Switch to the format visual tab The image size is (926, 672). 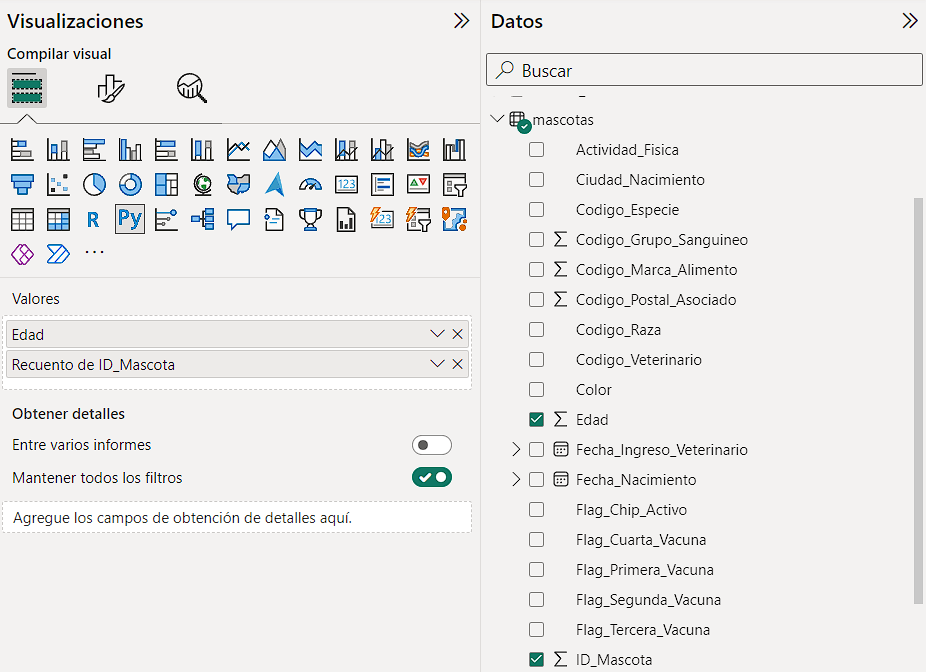110,89
